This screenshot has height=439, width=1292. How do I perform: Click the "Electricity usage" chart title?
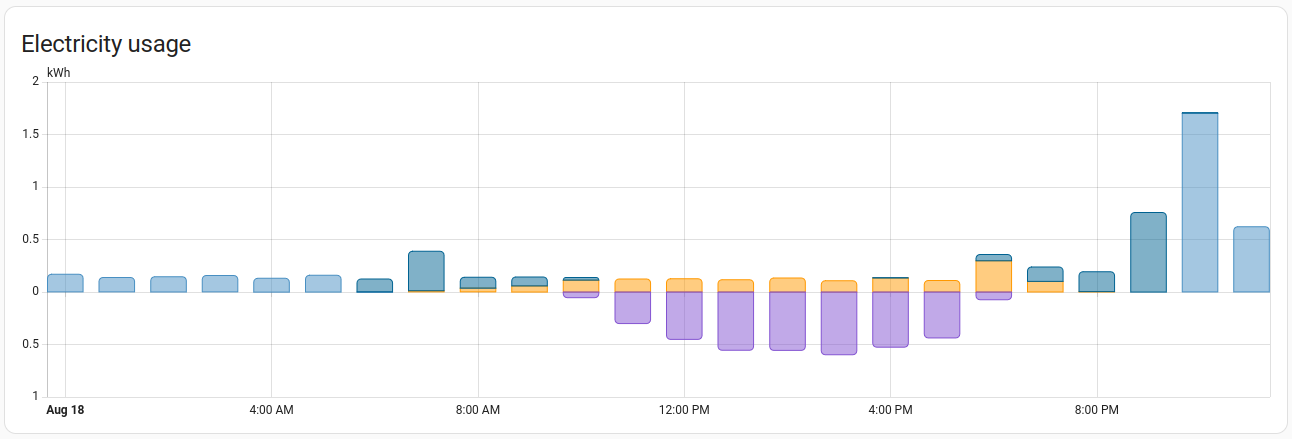pos(106,44)
